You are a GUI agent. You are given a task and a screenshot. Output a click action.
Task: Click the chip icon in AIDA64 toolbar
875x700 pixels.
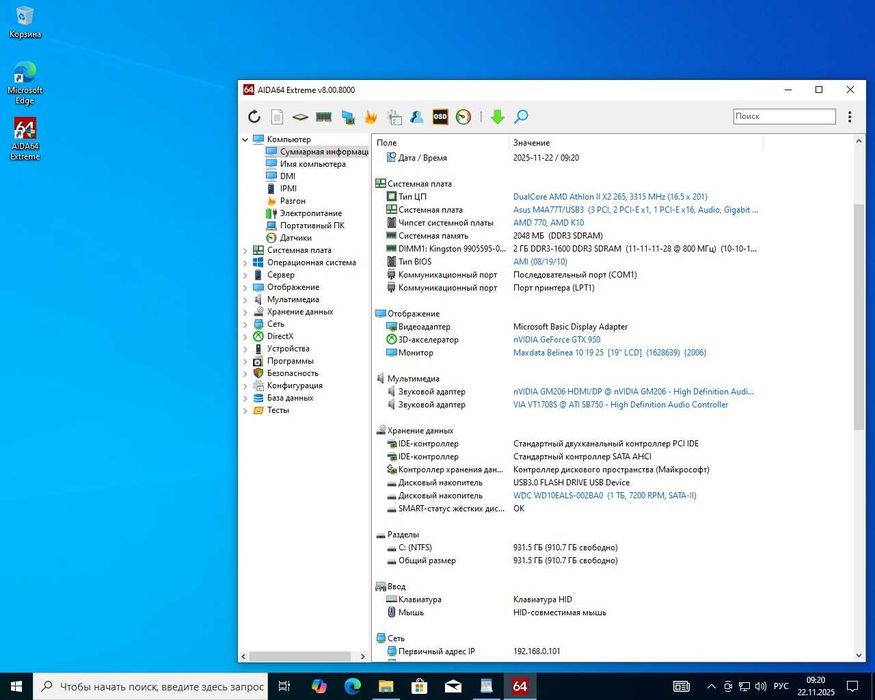(x=300, y=117)
